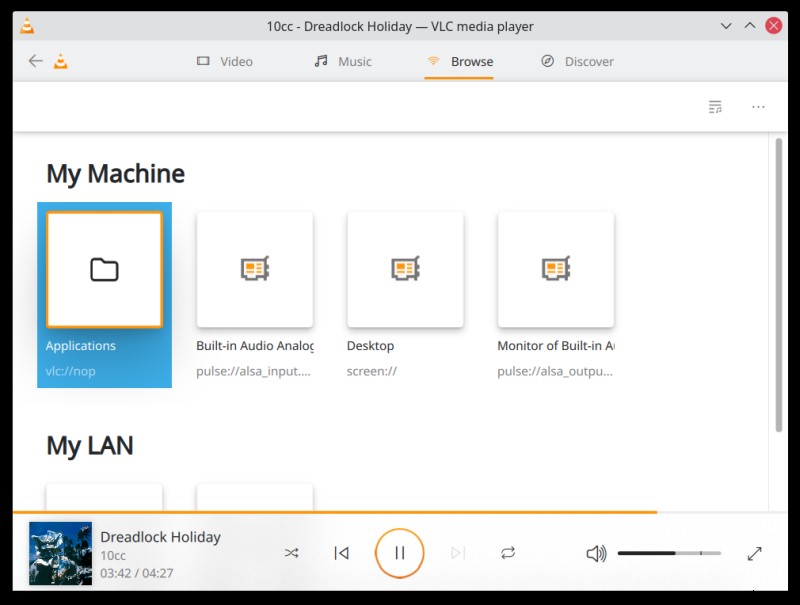The width and height of the screenshot is (800, 605).
Task: Click the VLC cone icon beside back arrow
Action: pyautogui.click(x=61, y=61)
